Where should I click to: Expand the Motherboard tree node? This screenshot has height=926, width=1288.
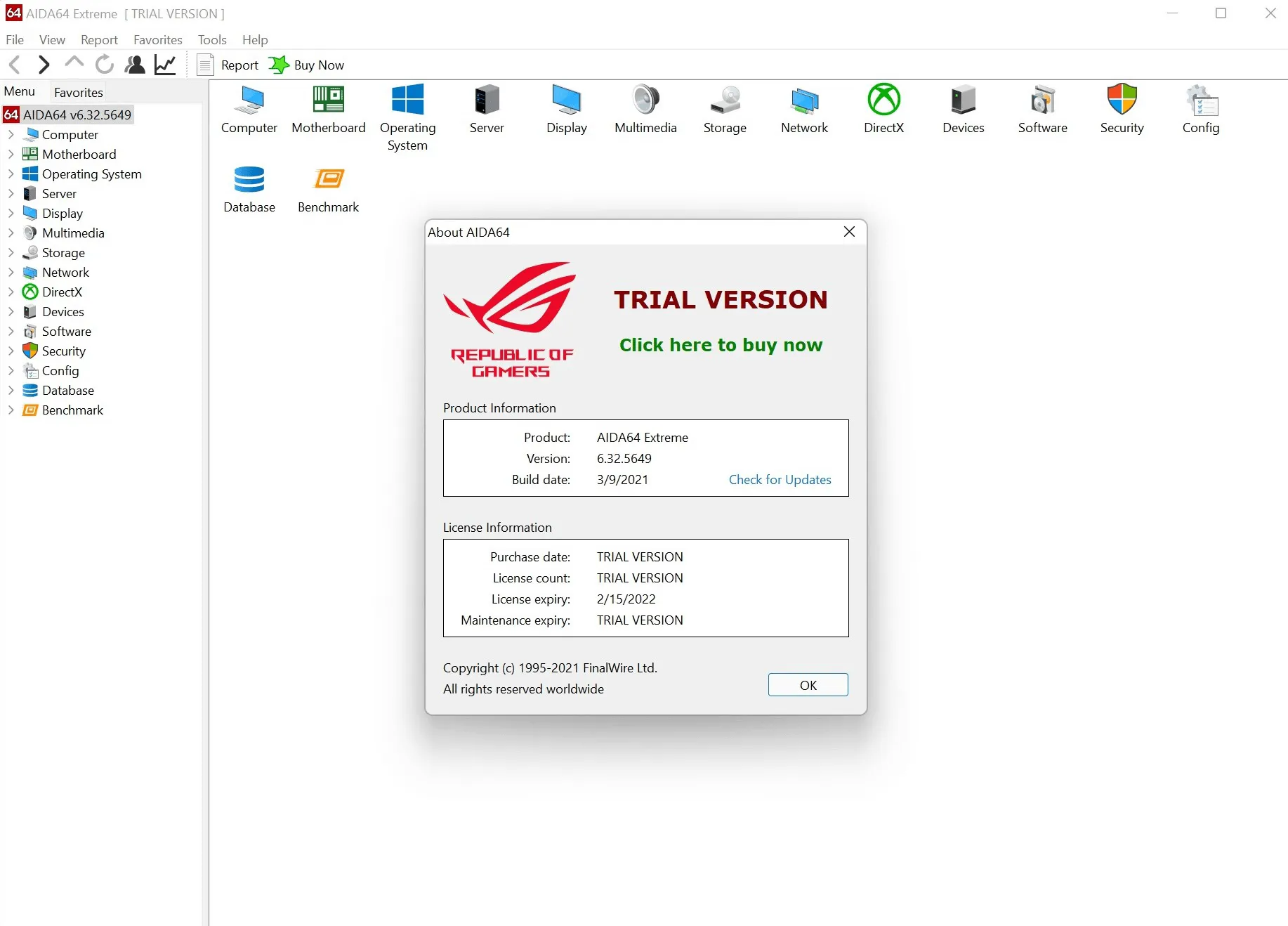click(11, 154)
